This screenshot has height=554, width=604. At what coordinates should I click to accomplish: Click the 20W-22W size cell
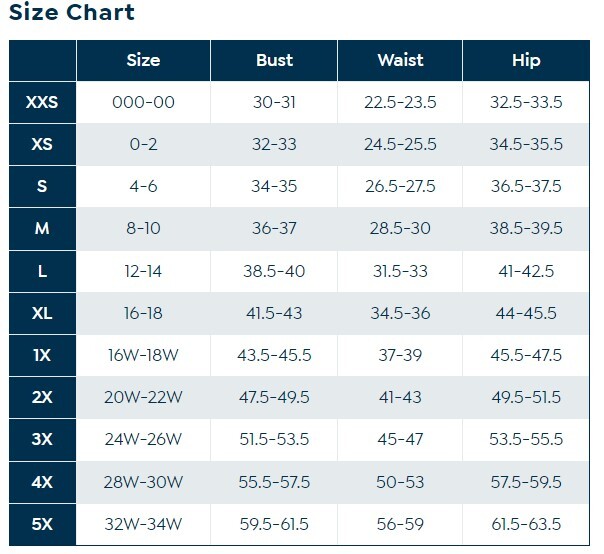[143, 397]
